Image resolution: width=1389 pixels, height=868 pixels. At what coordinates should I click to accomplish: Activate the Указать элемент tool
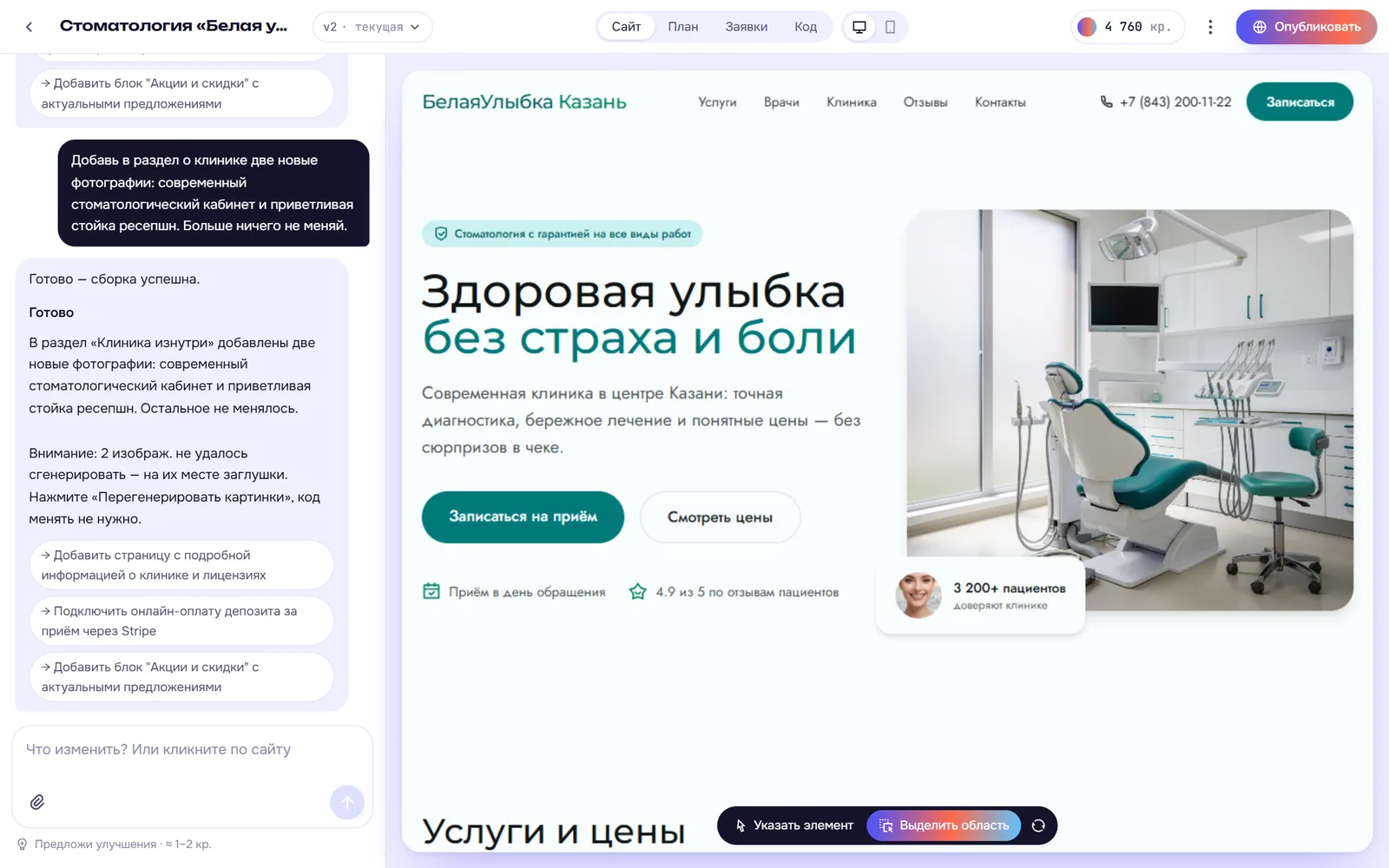pyautogui.click(x=794, y=825)
